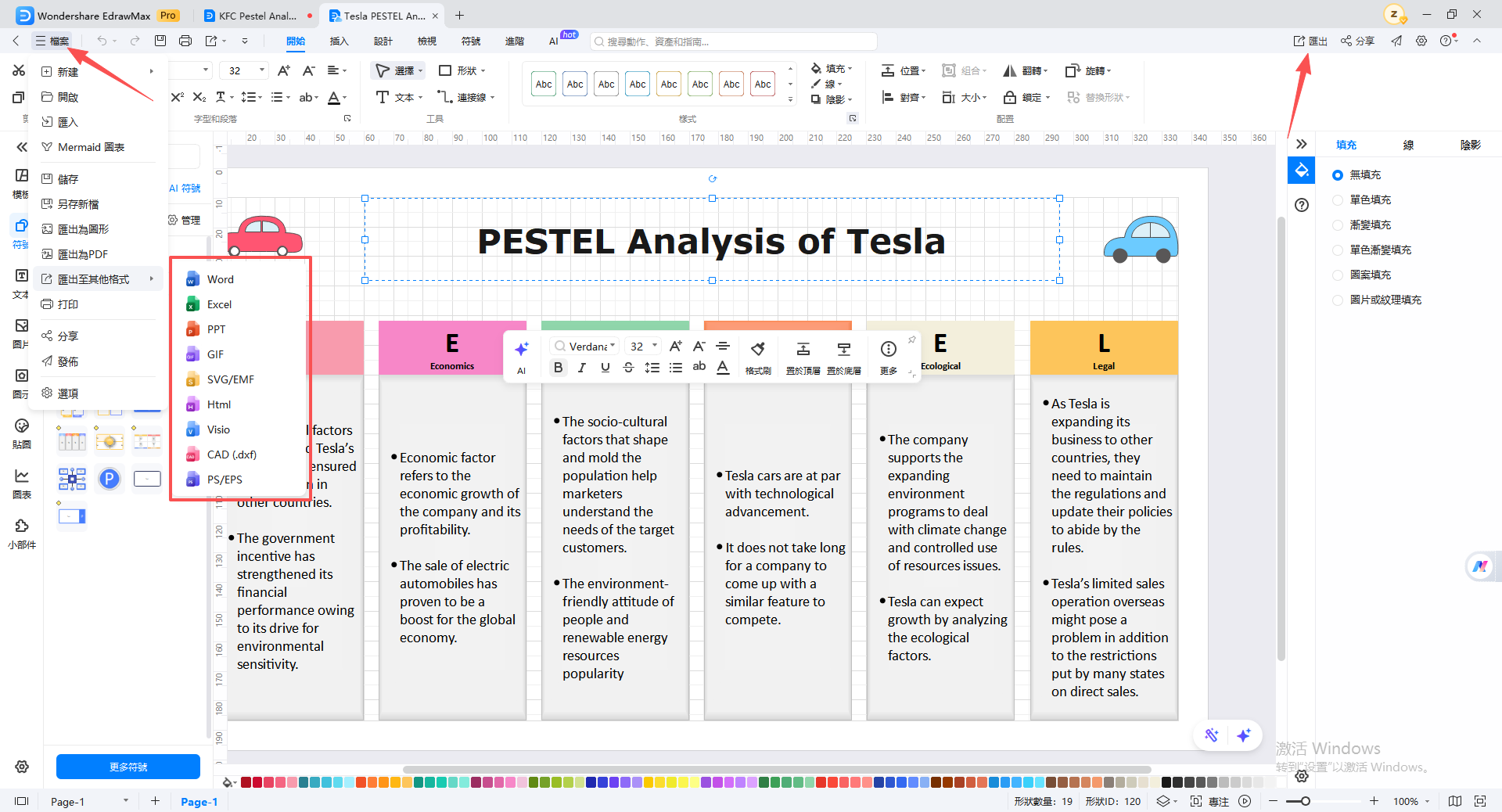Image resolution: width=1502 pixels, height=812 pixels.
Task: Click the 匯出 export button at top right
Action: [1310, 41]
